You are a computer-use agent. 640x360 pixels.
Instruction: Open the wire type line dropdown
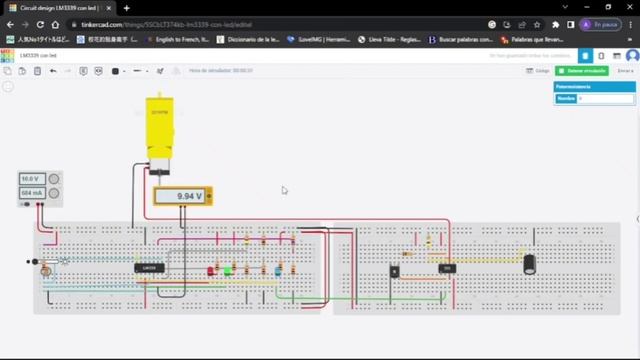140,71
